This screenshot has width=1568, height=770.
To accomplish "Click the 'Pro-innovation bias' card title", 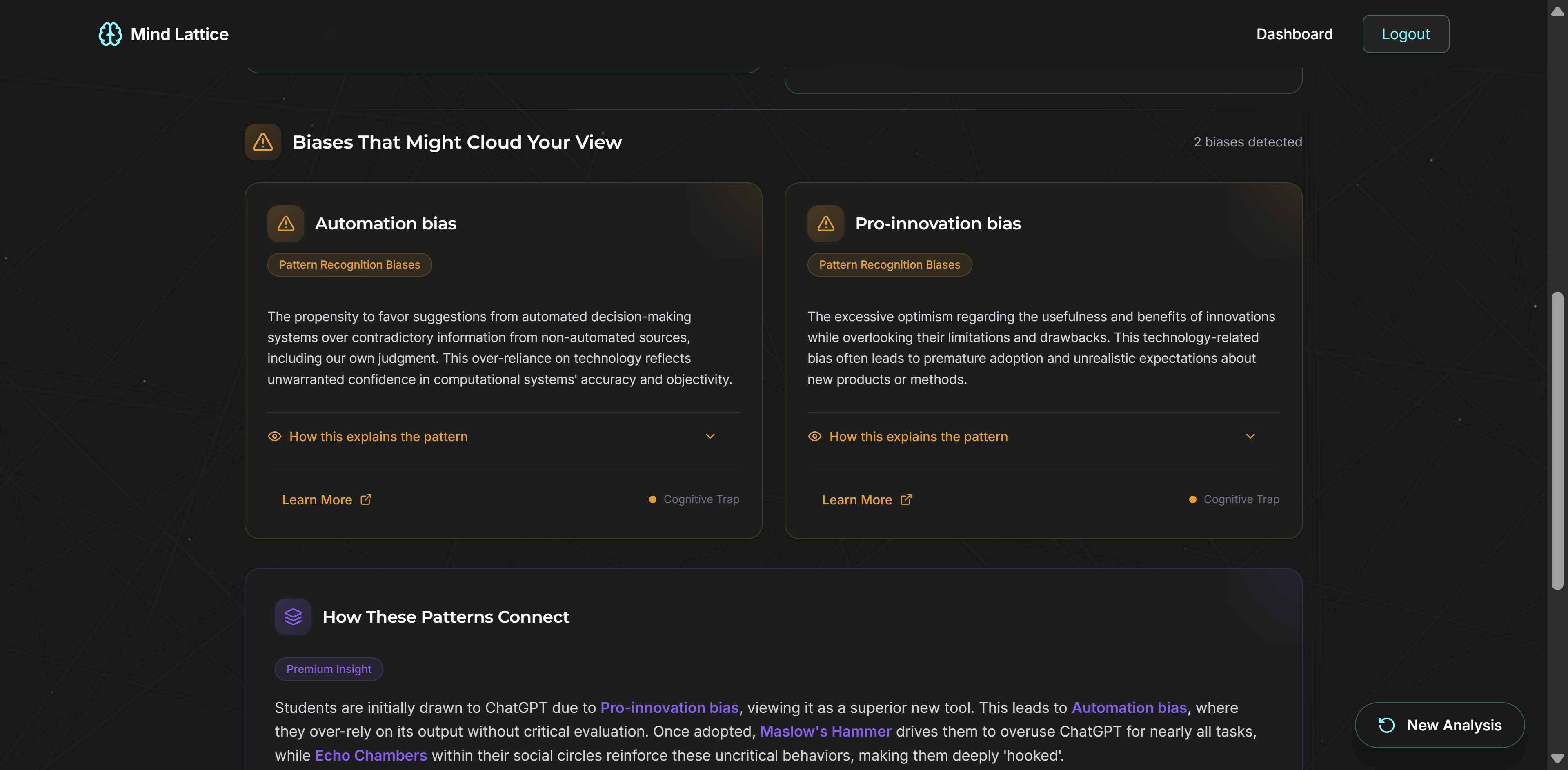I will pos(938,223).
